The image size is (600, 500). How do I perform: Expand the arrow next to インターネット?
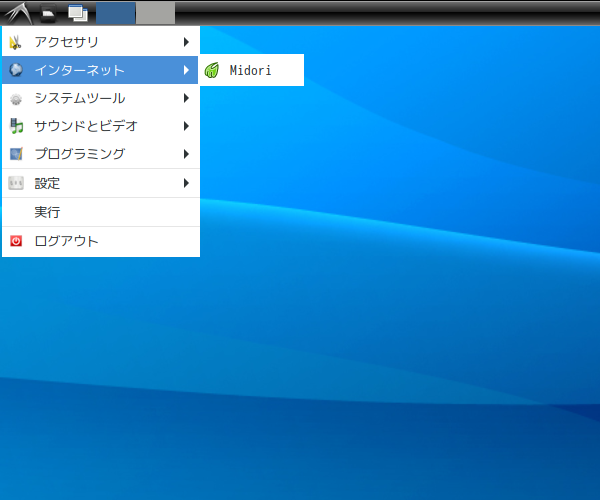point(186,70)
